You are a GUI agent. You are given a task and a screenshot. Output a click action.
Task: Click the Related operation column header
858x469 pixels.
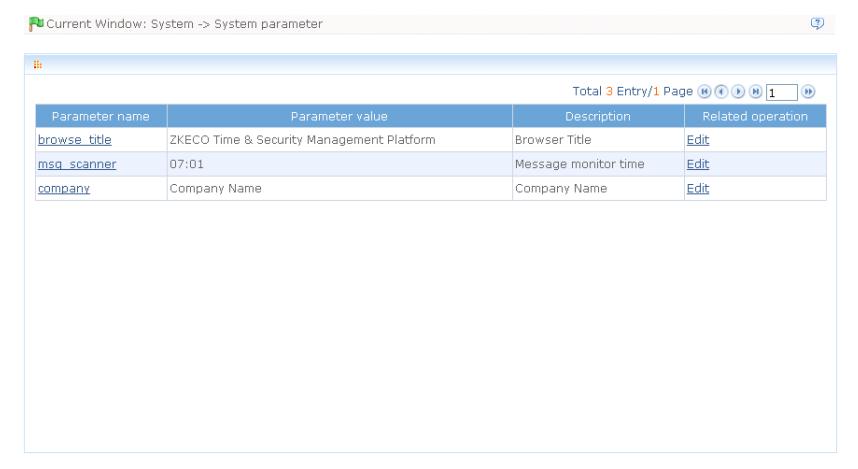(755, 116)
